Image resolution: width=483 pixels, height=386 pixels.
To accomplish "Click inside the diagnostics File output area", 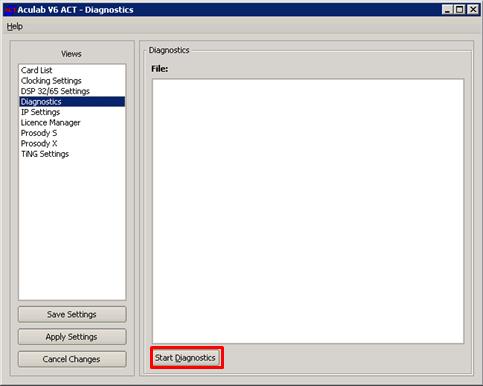I will [308, 211].
